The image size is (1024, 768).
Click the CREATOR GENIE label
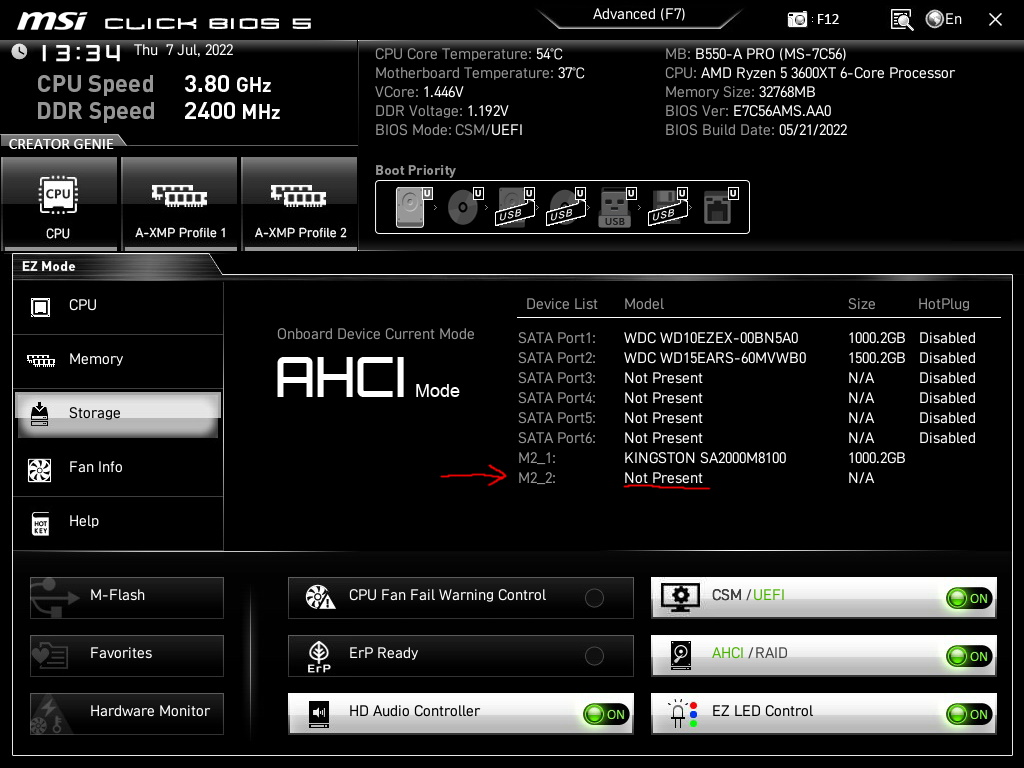[x=61, y=144]
